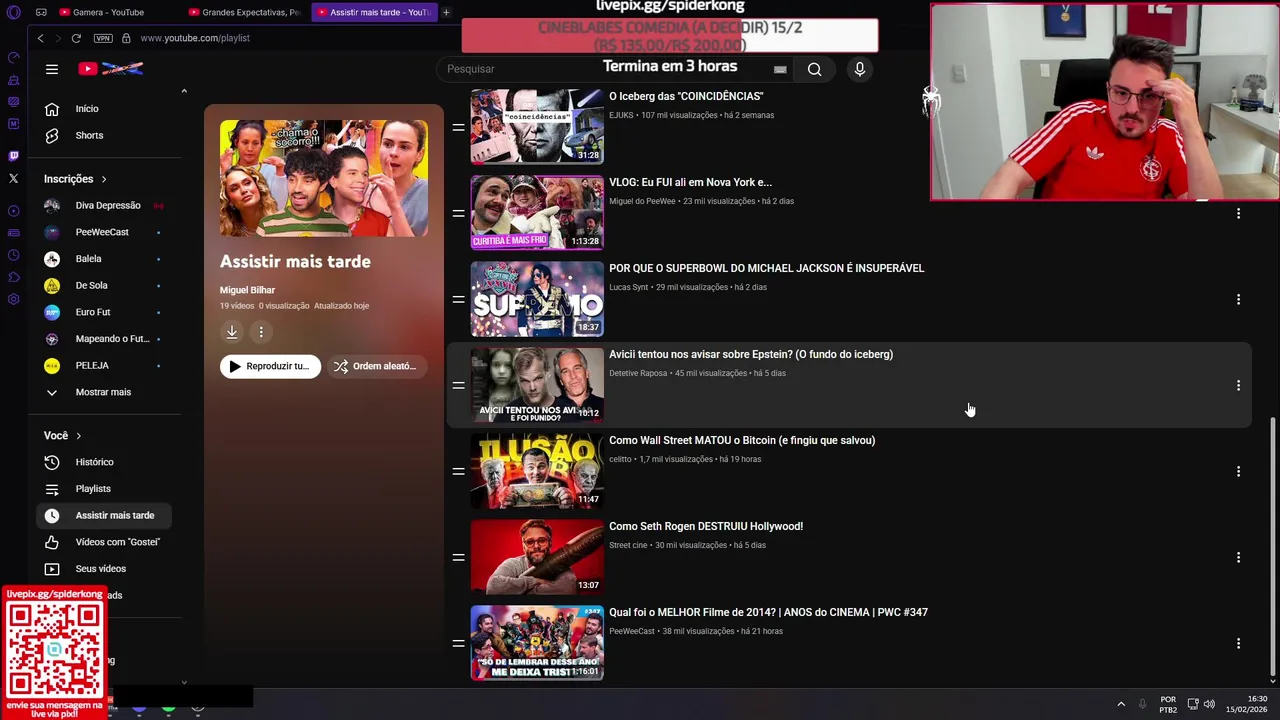
Task: Click the YouTube logo
Action: click(x=111, y=69)
